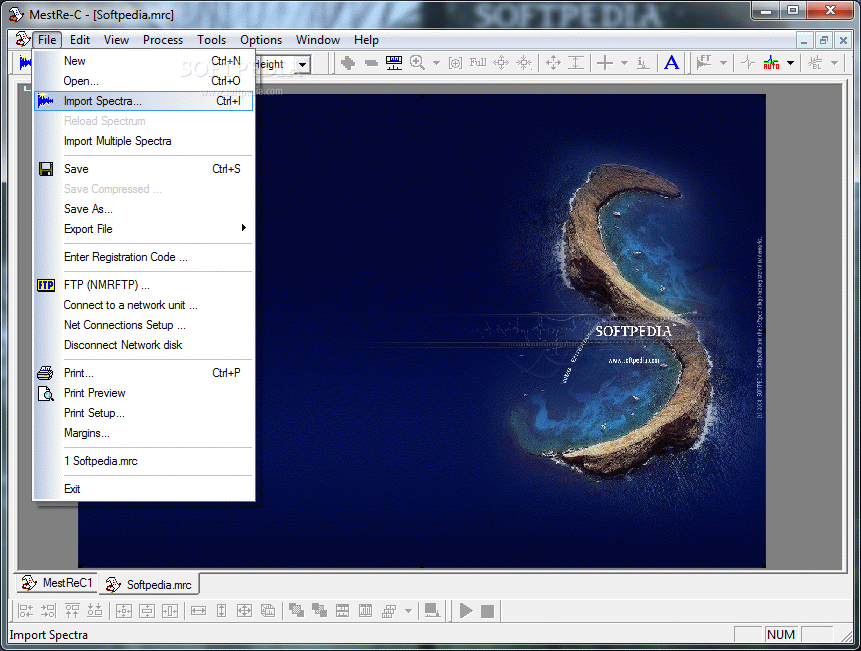Expand the Export File submenu arrow
The width and height of the screenshot is (861, 651).
pos(244,228)
